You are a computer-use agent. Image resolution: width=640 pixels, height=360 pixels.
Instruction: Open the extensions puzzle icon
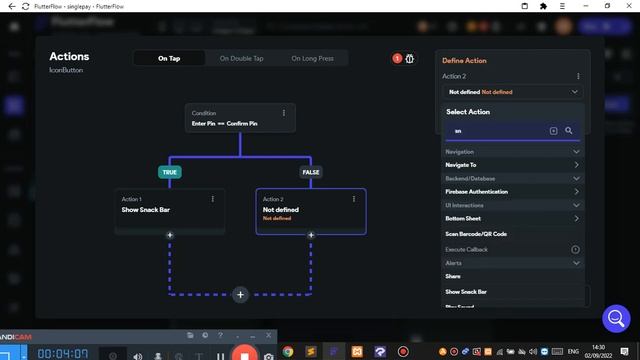[543, 6]
